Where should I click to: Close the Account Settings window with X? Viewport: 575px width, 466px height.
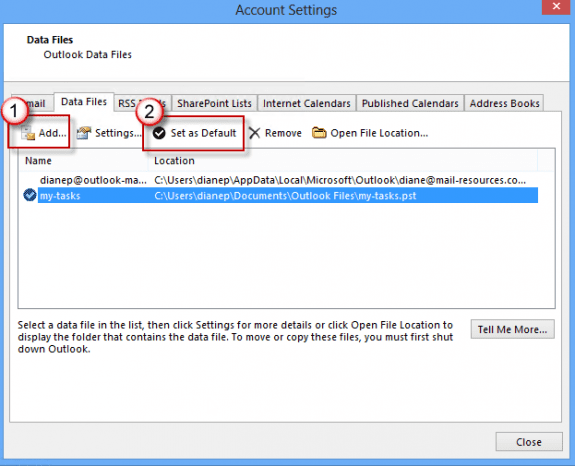click(x=556, y=7)
